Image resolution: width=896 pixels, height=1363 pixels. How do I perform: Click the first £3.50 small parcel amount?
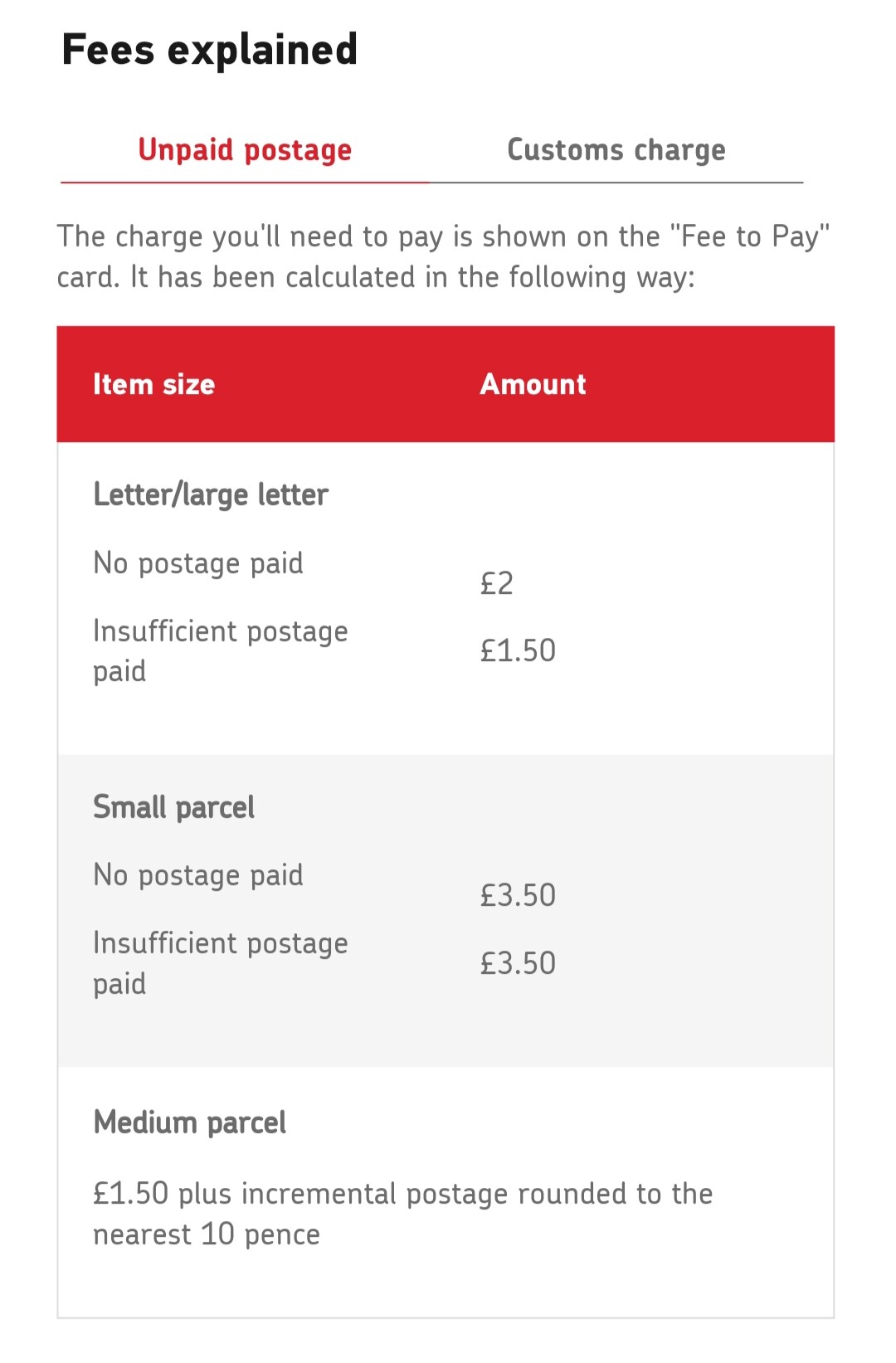click(518, 895)
